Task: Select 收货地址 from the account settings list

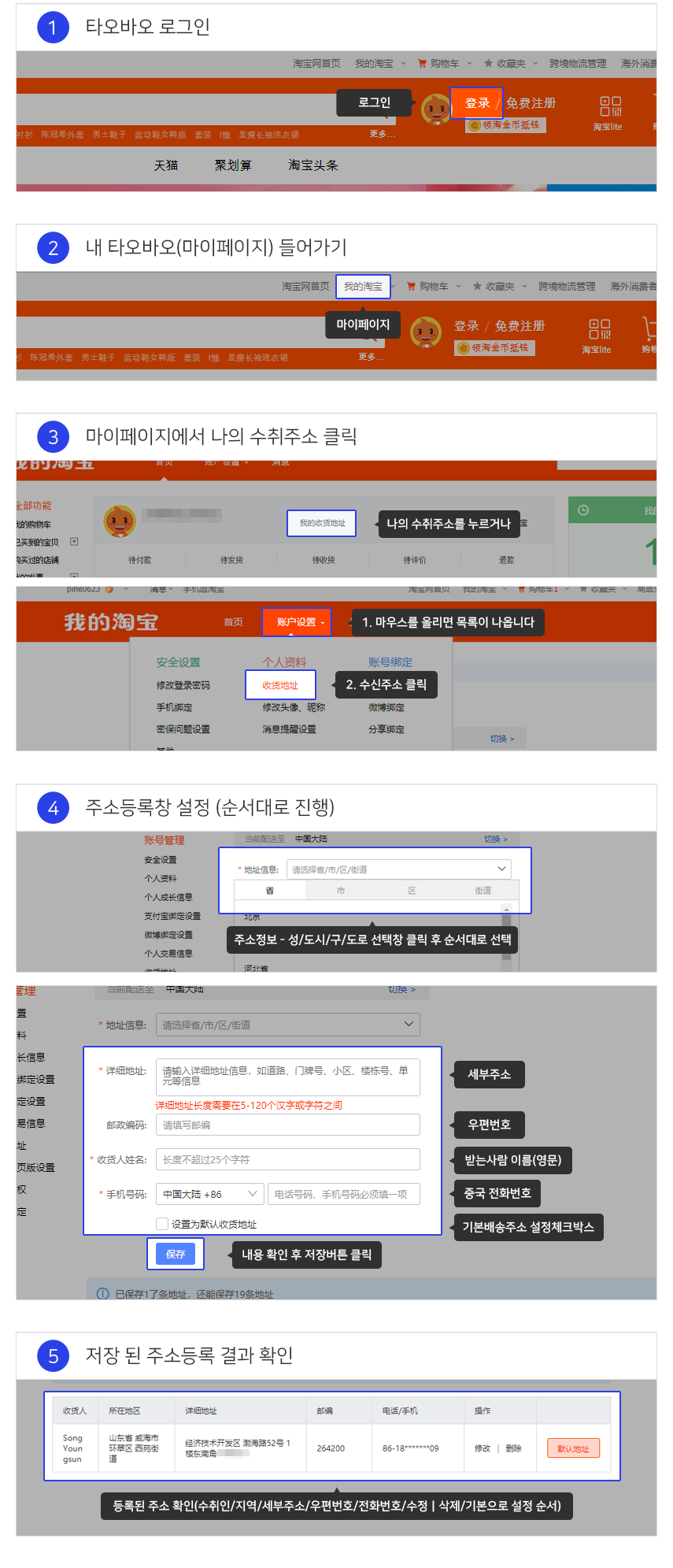Action: tap(280, 686)
